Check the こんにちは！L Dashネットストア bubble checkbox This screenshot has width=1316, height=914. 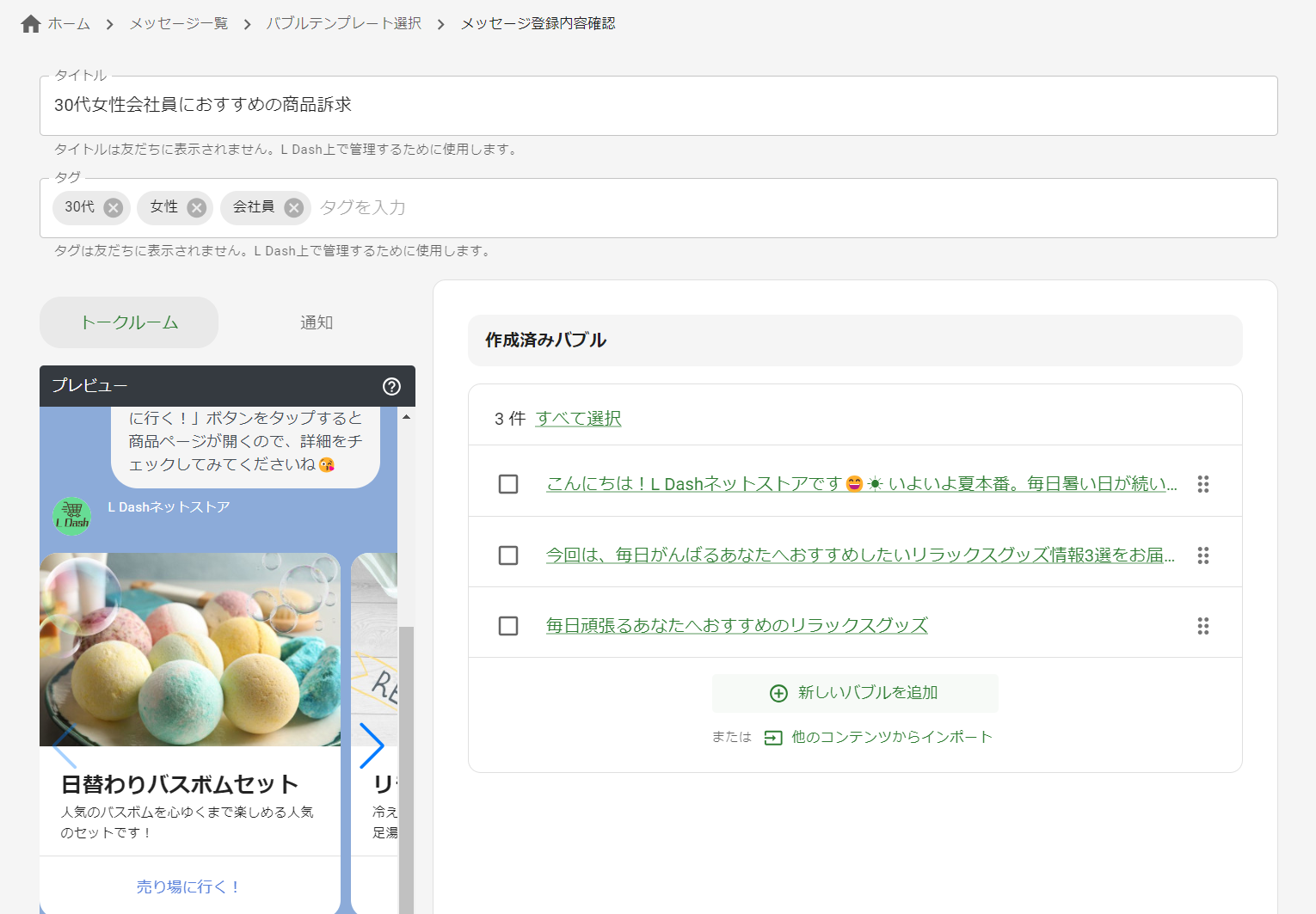point(507,484)
